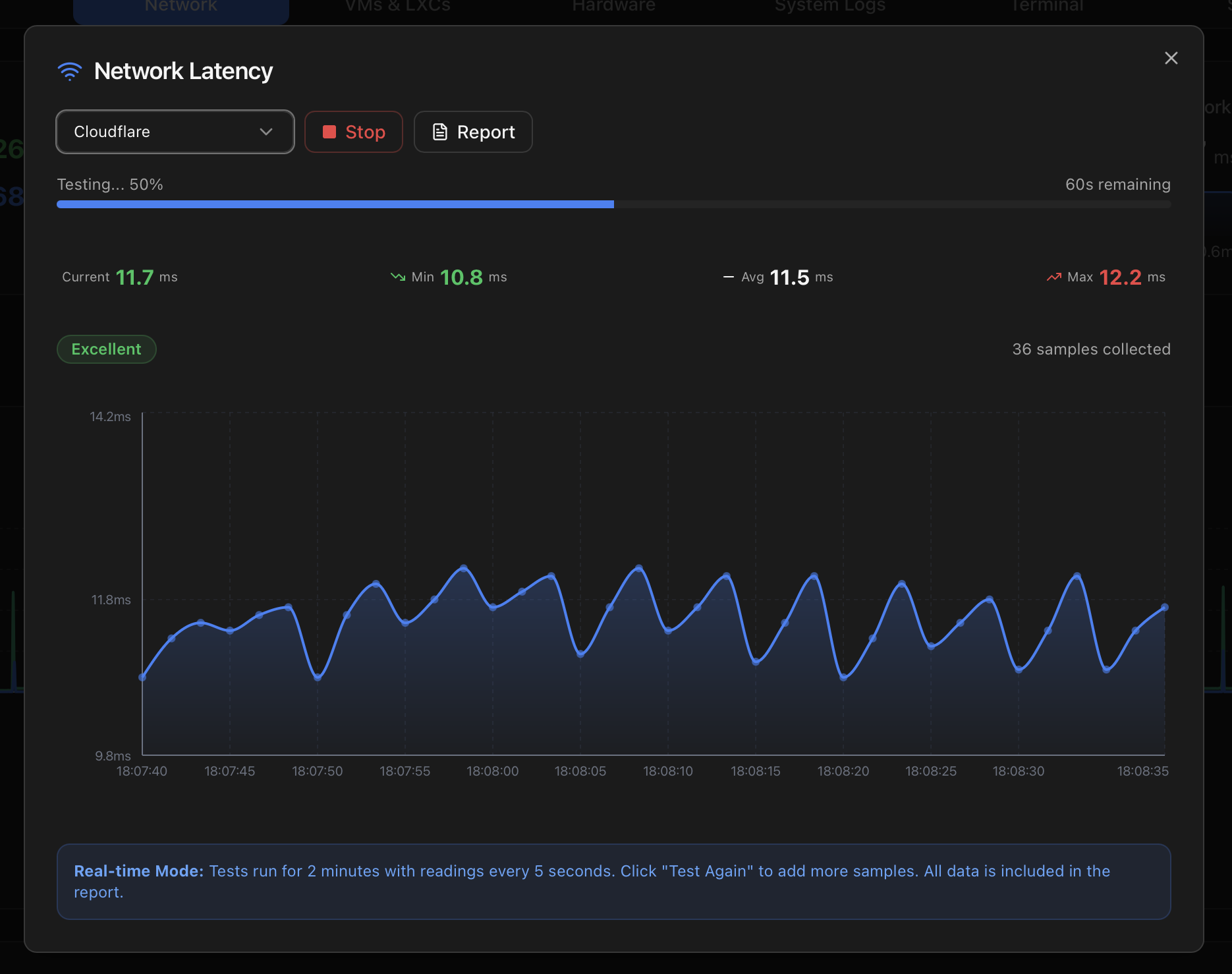Click the Excellent quality badge
The image size is (1232, 974).
(107, 349)
